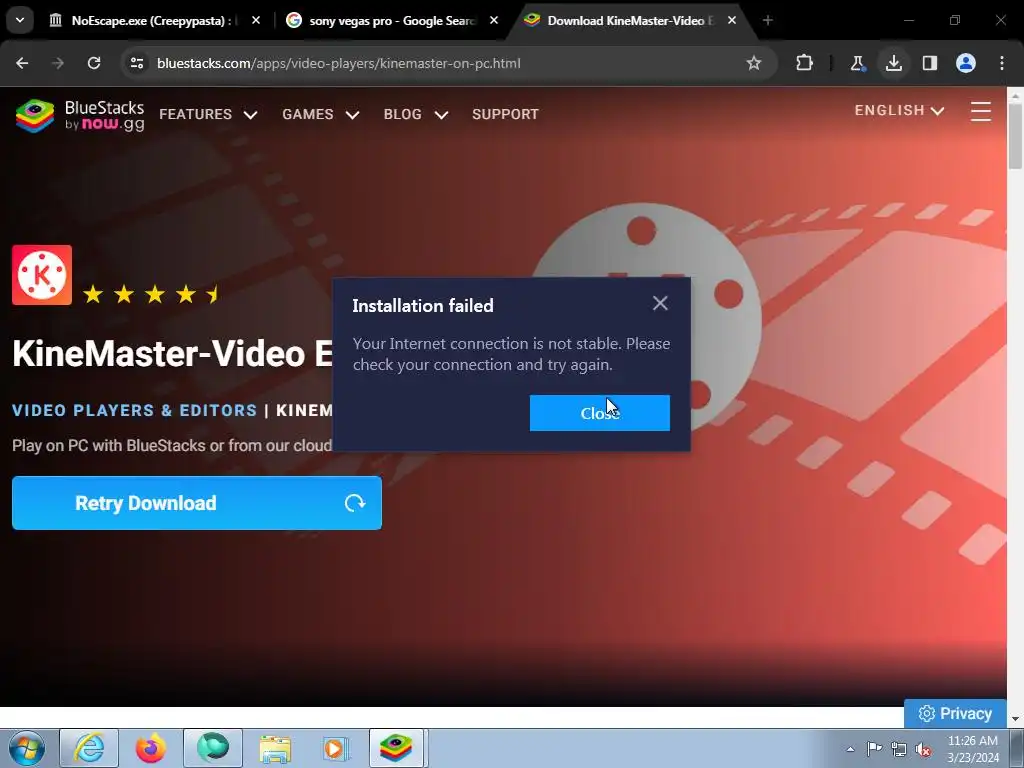
Task: Open Privacy settings button
Action: pyautogui.click(x=955, y=714)
